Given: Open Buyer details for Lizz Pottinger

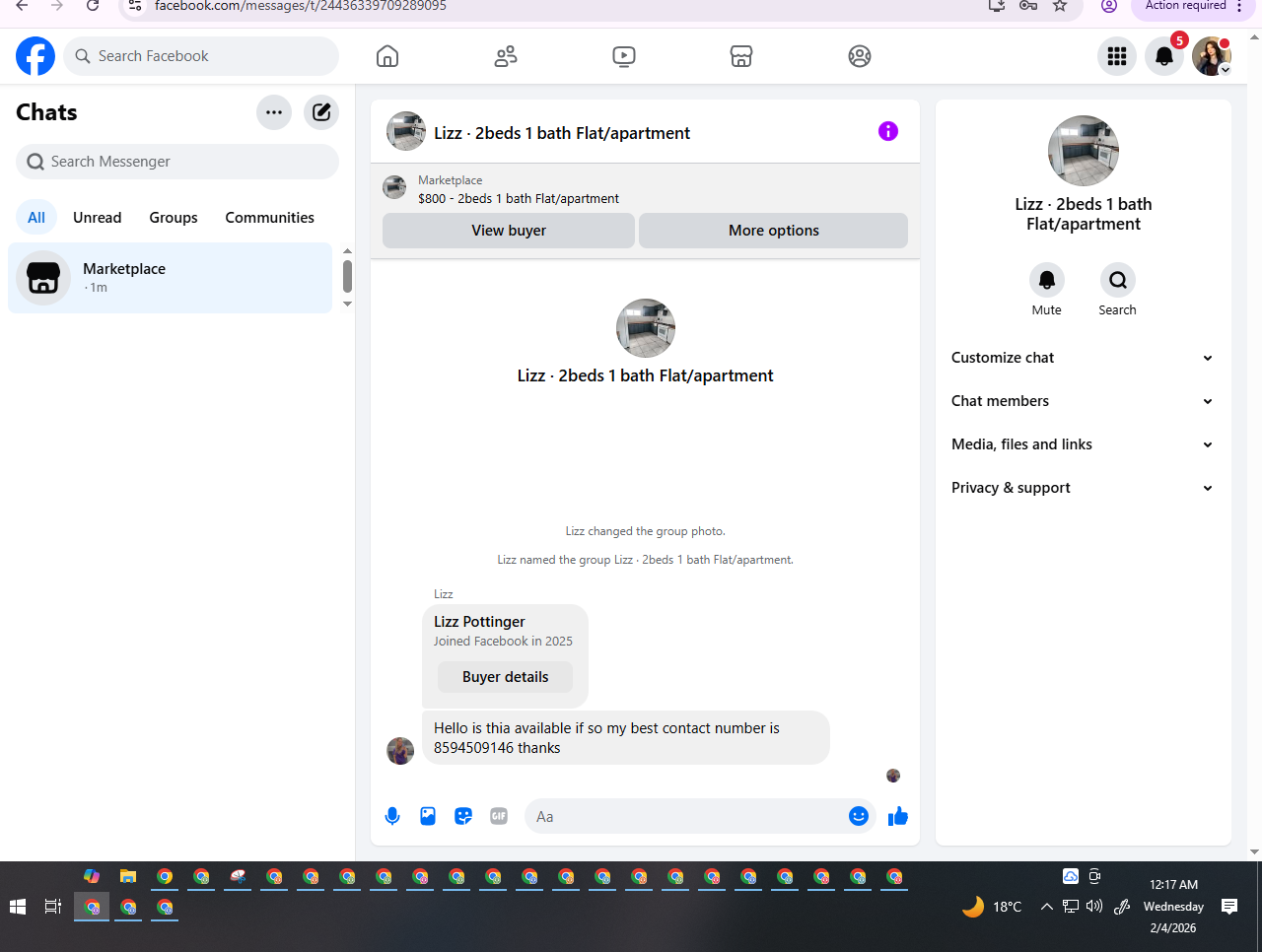Looking at the screenshot, I should pos(505,677).
